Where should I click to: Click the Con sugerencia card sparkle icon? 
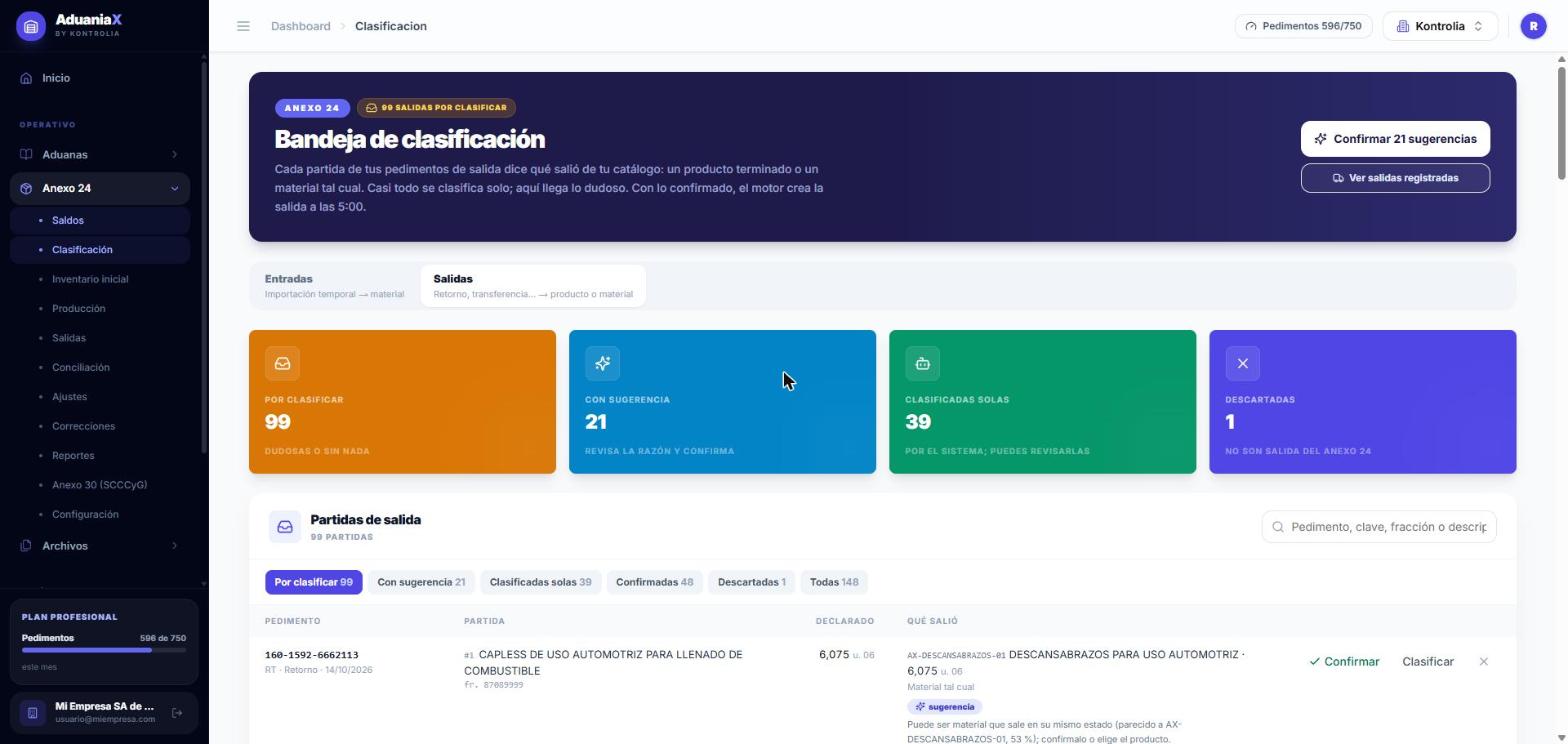coord(602,363)
